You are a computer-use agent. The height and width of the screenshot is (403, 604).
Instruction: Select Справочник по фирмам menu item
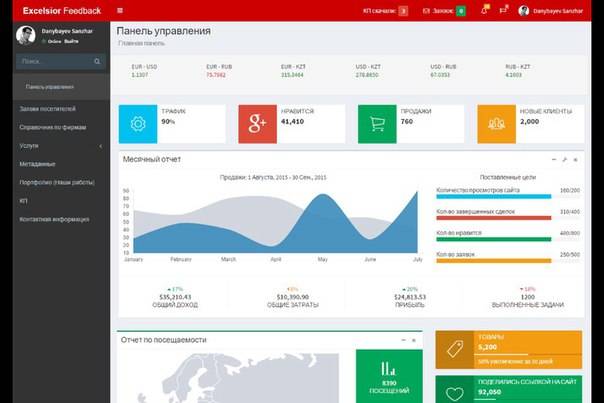coord(52,127)
